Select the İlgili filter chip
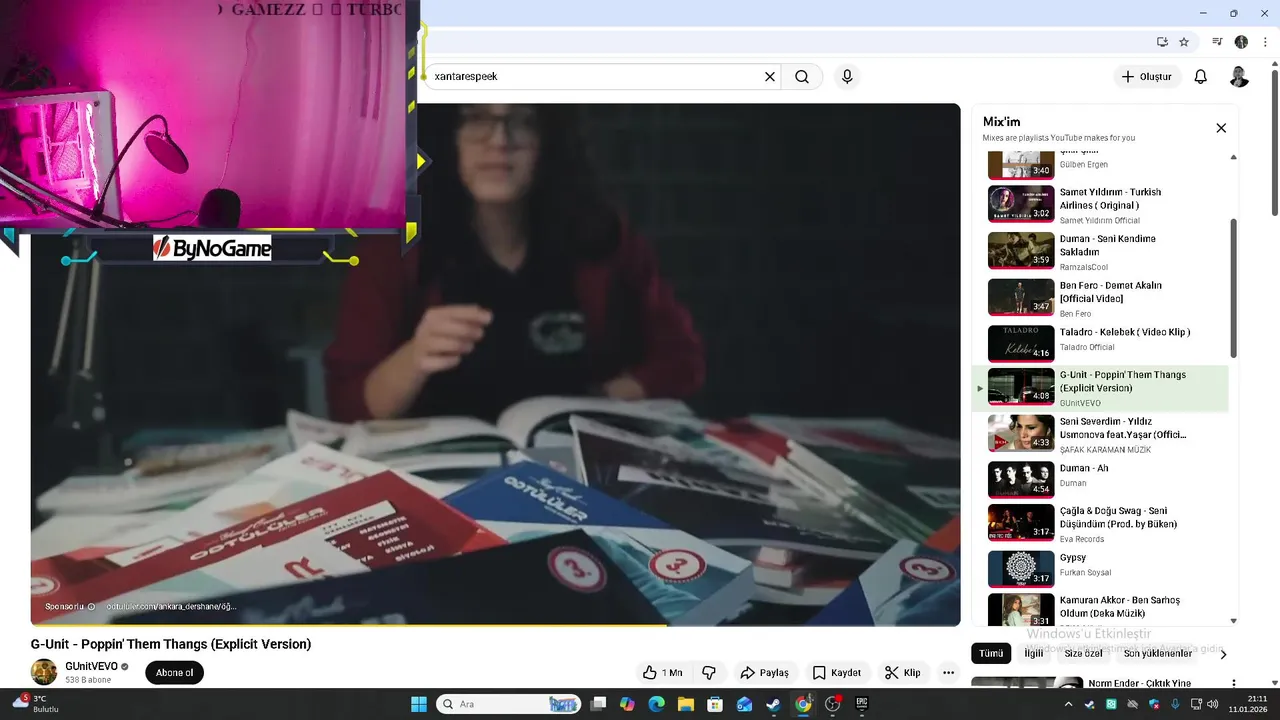This screenshot has width=1280, height=720. pyautogui.click(x=1033, y=653)
